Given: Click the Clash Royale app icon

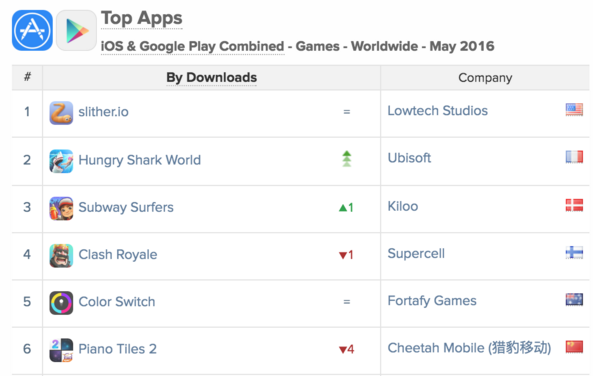Looking at the screenshot, I should [x=61, y=255].
